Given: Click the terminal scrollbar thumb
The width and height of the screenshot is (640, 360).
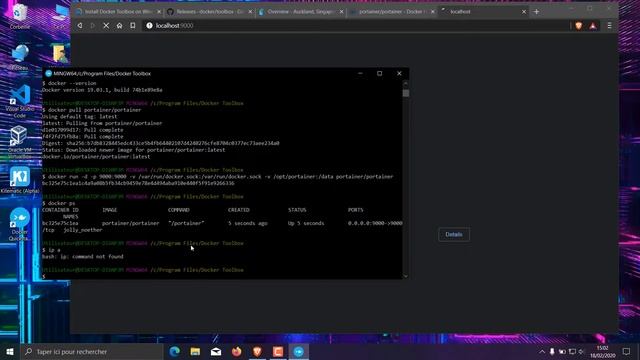Looking at the screenshot, I should coord(405,93).
